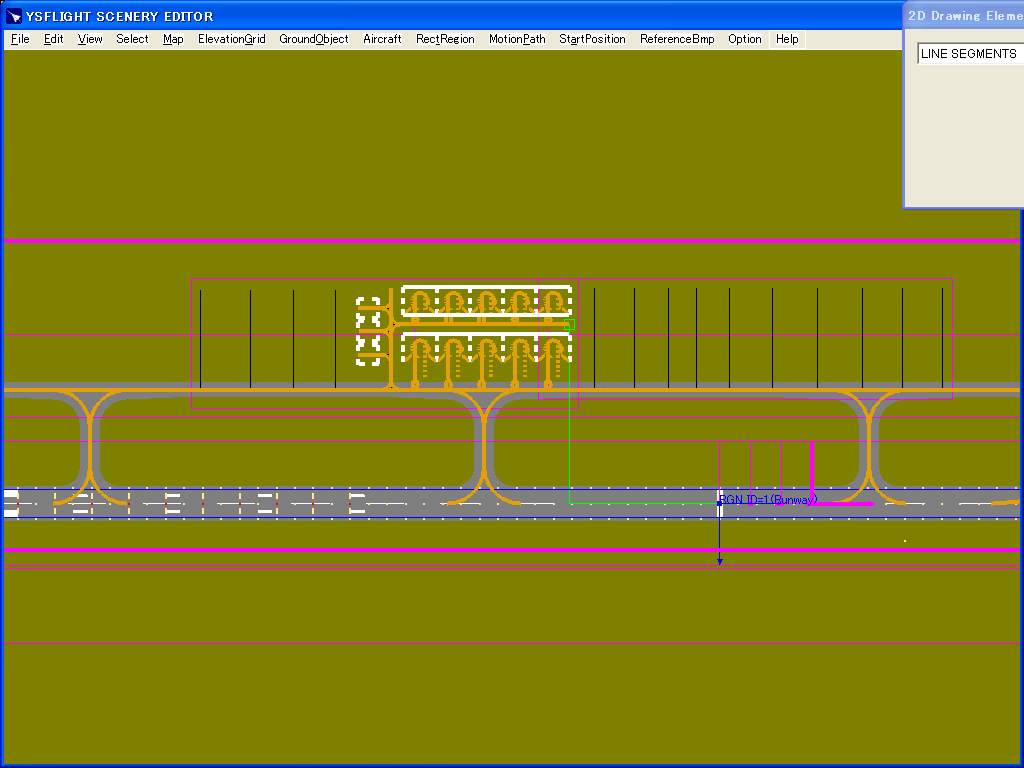Viewport: 1024px width, 768px height.
Task: Open the View menu
Action: [90, 39]
